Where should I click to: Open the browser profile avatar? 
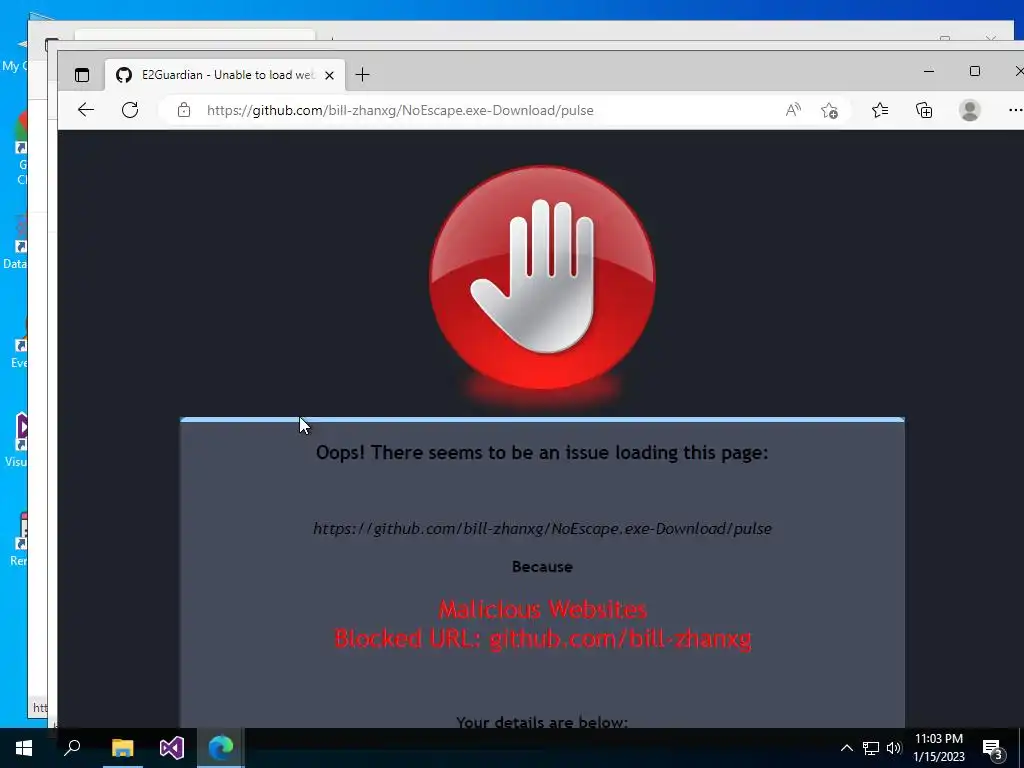click(970, 110)
